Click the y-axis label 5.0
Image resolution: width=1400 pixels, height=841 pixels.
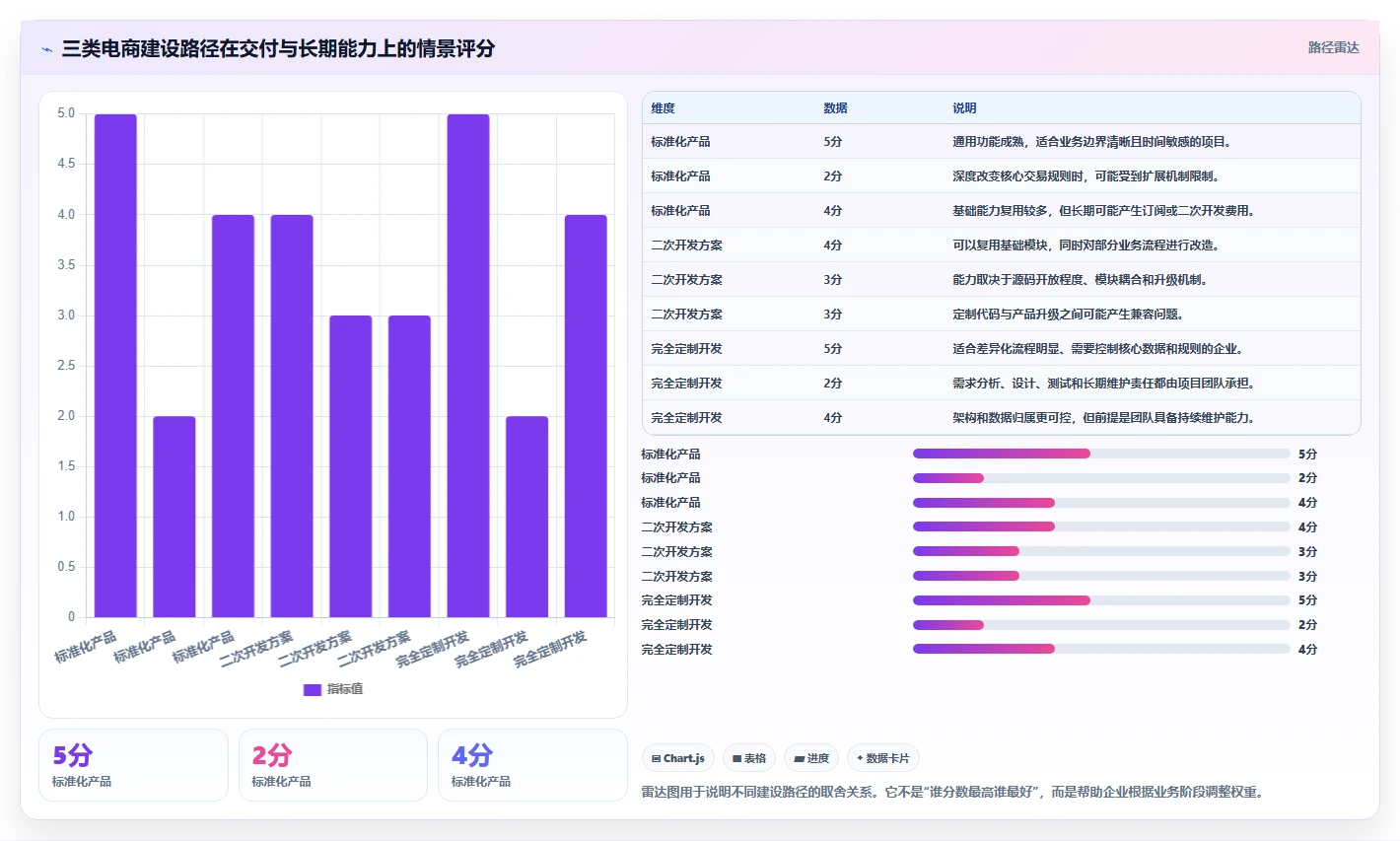66,113
